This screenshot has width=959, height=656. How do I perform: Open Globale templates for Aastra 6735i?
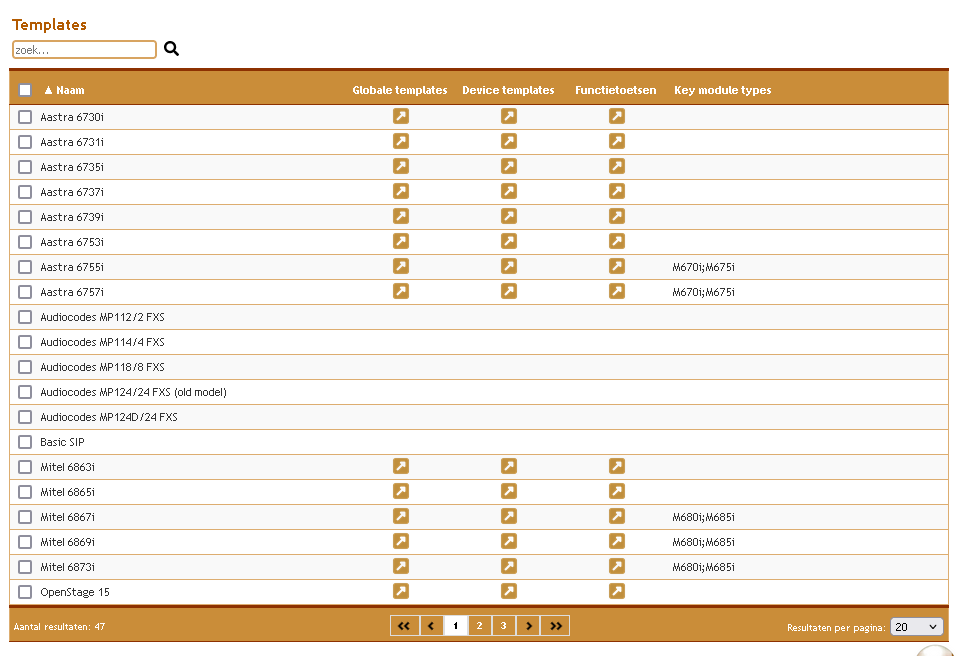tap(401, 166)
